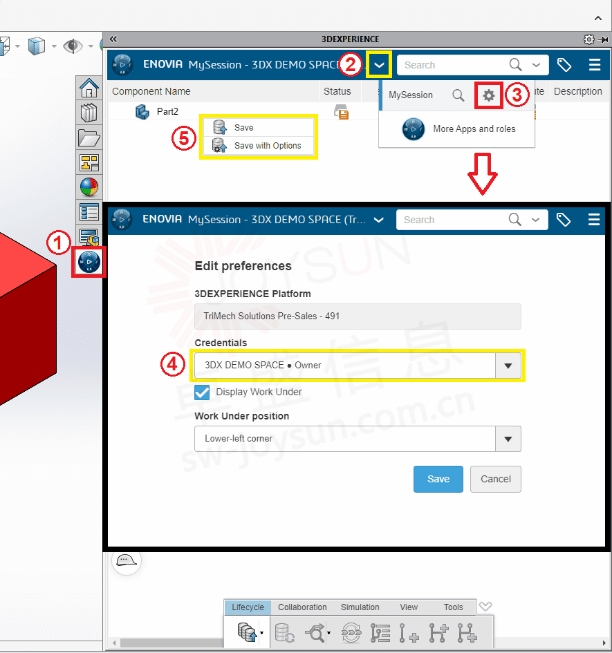Choose Save in the context menu
612x653 pixels.
(x=259, y=127)
